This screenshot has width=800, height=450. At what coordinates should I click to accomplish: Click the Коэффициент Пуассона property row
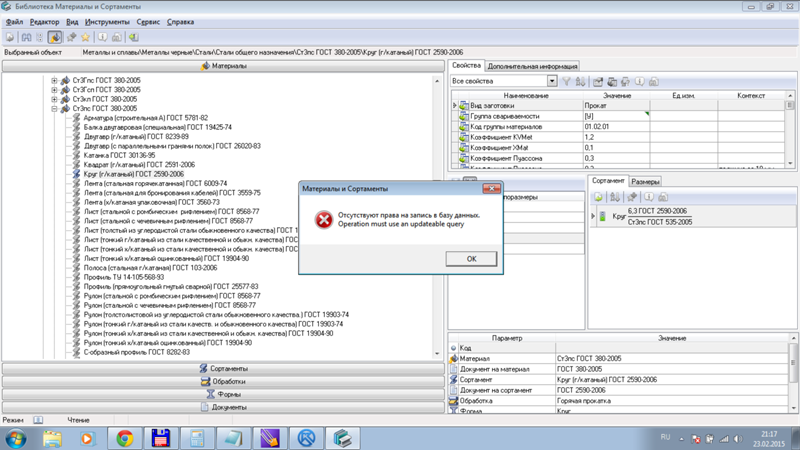(618, 158)
